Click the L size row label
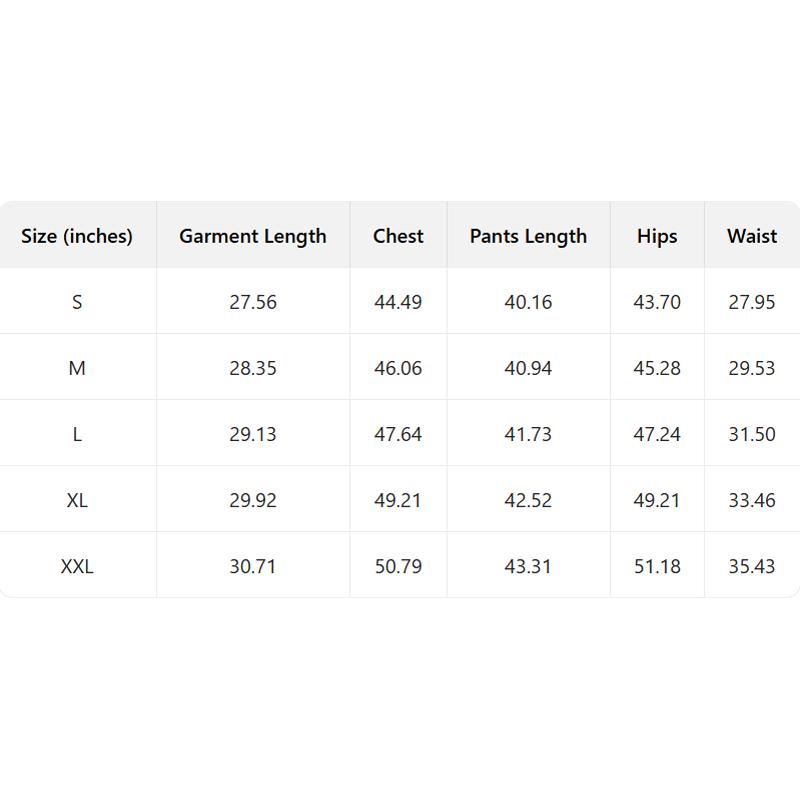This screenshot has width=800, height=800. (x=77, y=434)
